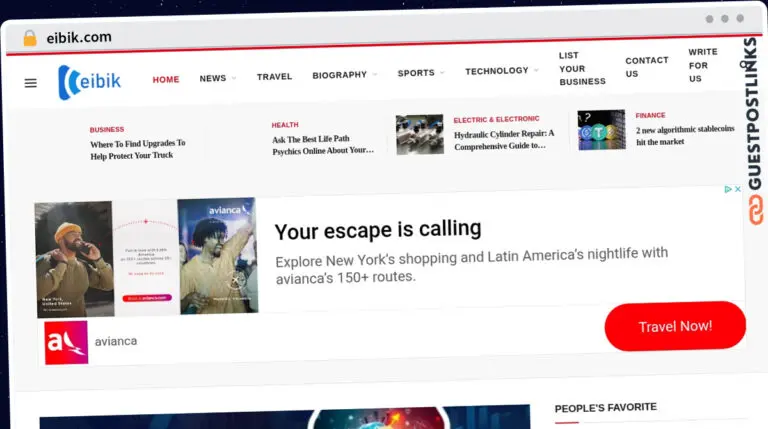The width and height of the screenshot is (768, 429).
Task: Close the ad using X icon
Action: (738, 189)
